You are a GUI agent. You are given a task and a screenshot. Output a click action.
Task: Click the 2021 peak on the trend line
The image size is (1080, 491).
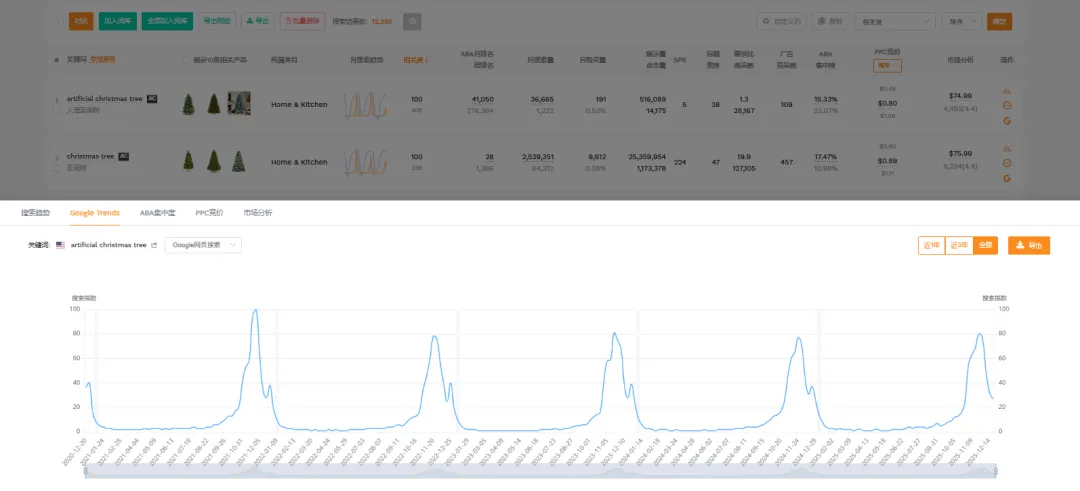coord(256,310)
